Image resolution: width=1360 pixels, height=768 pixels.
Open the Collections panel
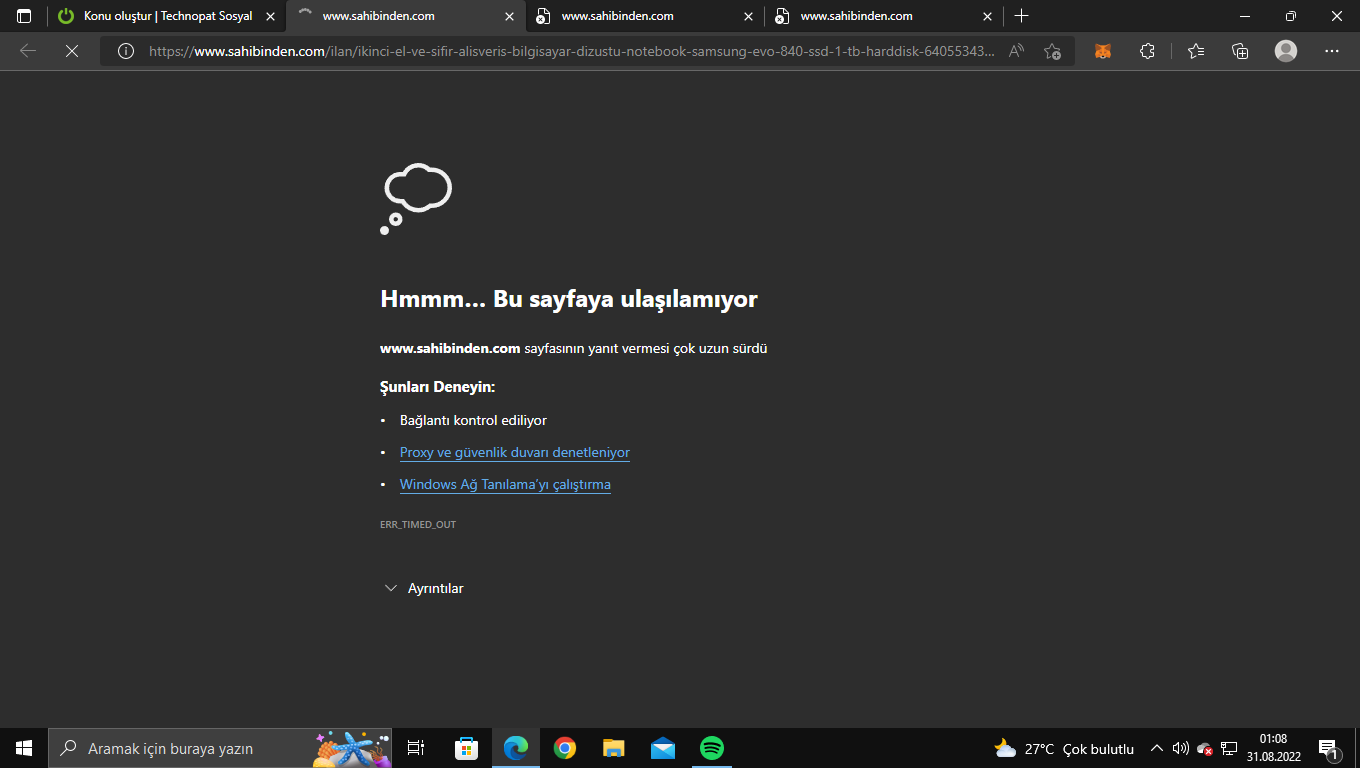pos(1240,51)
